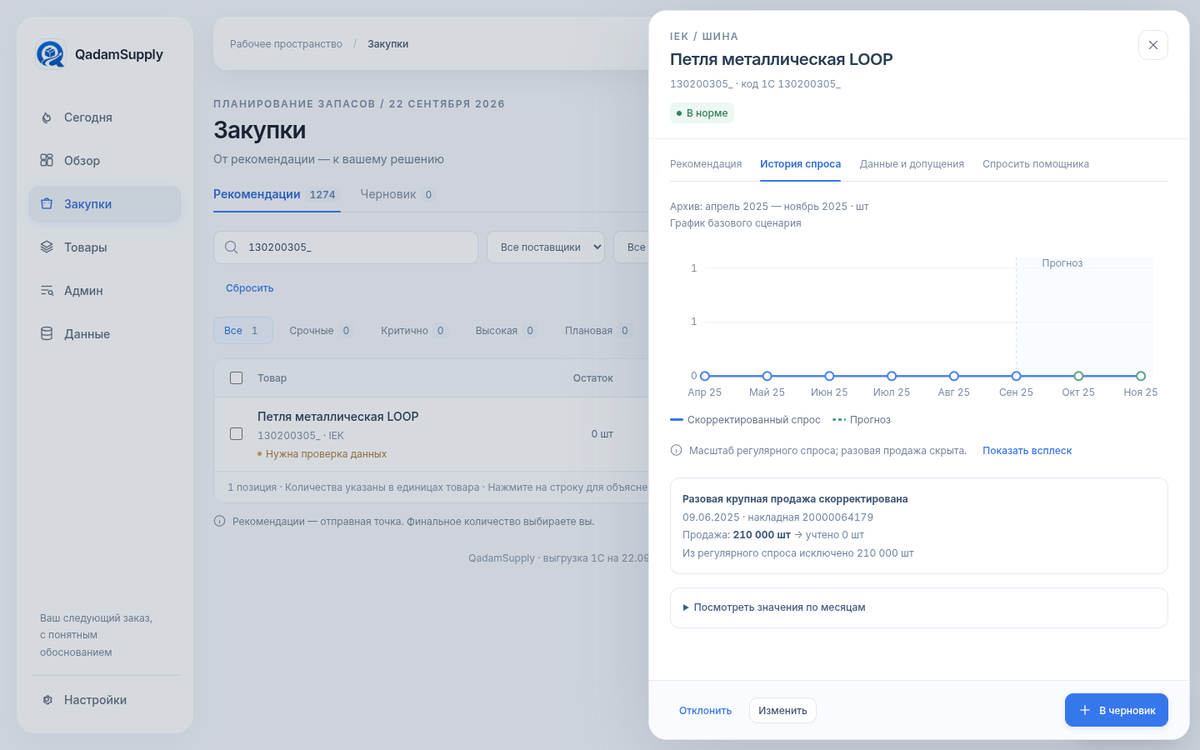This screenshot has width=1200, height=750.
Task: Click the Изменить button
Action: point(783,710)
